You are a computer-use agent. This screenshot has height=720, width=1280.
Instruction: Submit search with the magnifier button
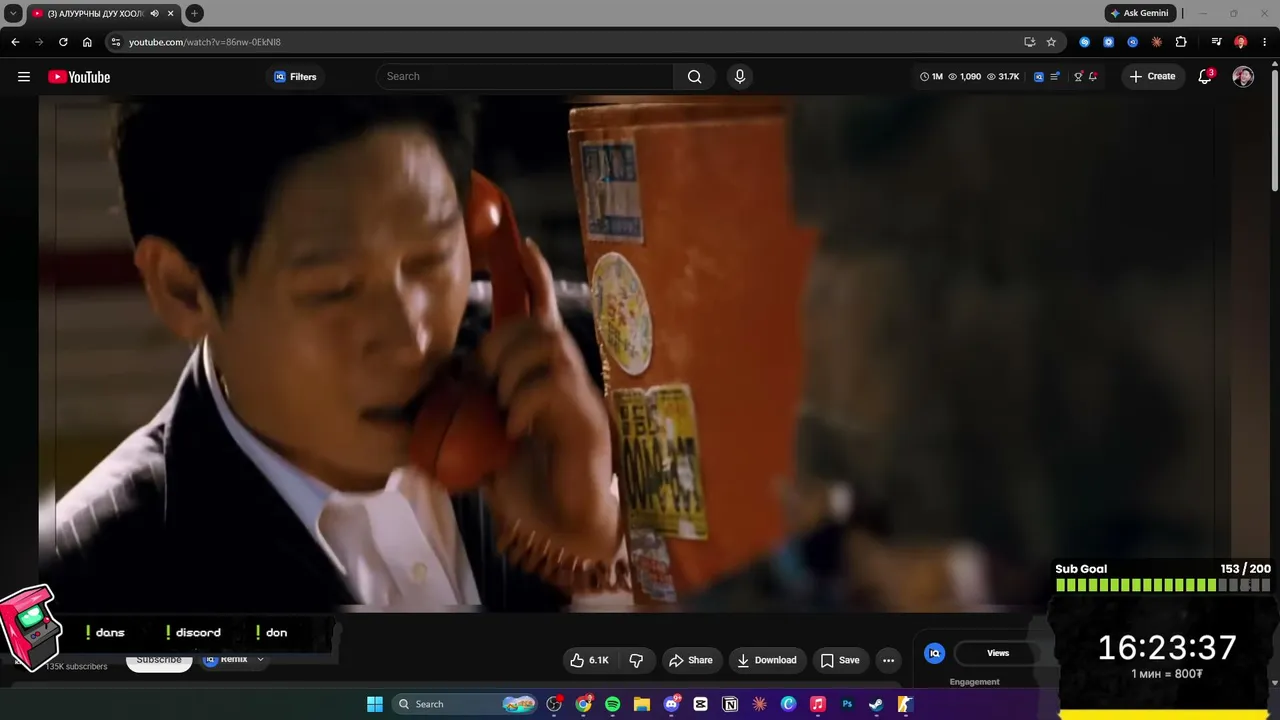[694, 77]
